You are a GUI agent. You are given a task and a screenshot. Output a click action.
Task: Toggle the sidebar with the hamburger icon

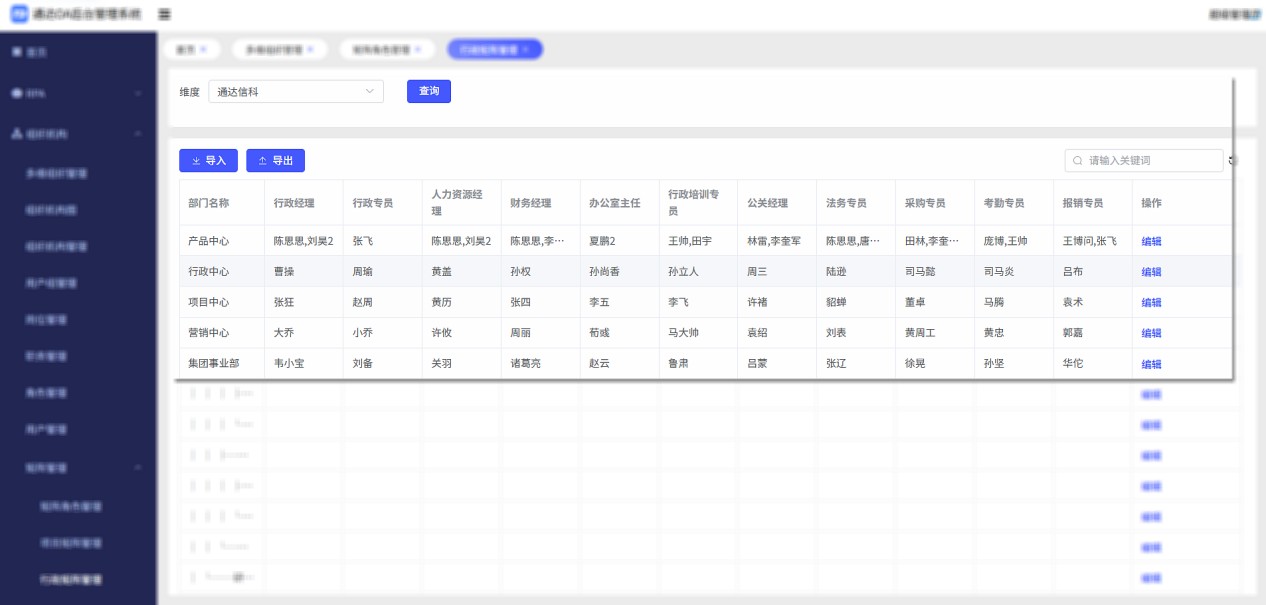click(x=165, y=15)
